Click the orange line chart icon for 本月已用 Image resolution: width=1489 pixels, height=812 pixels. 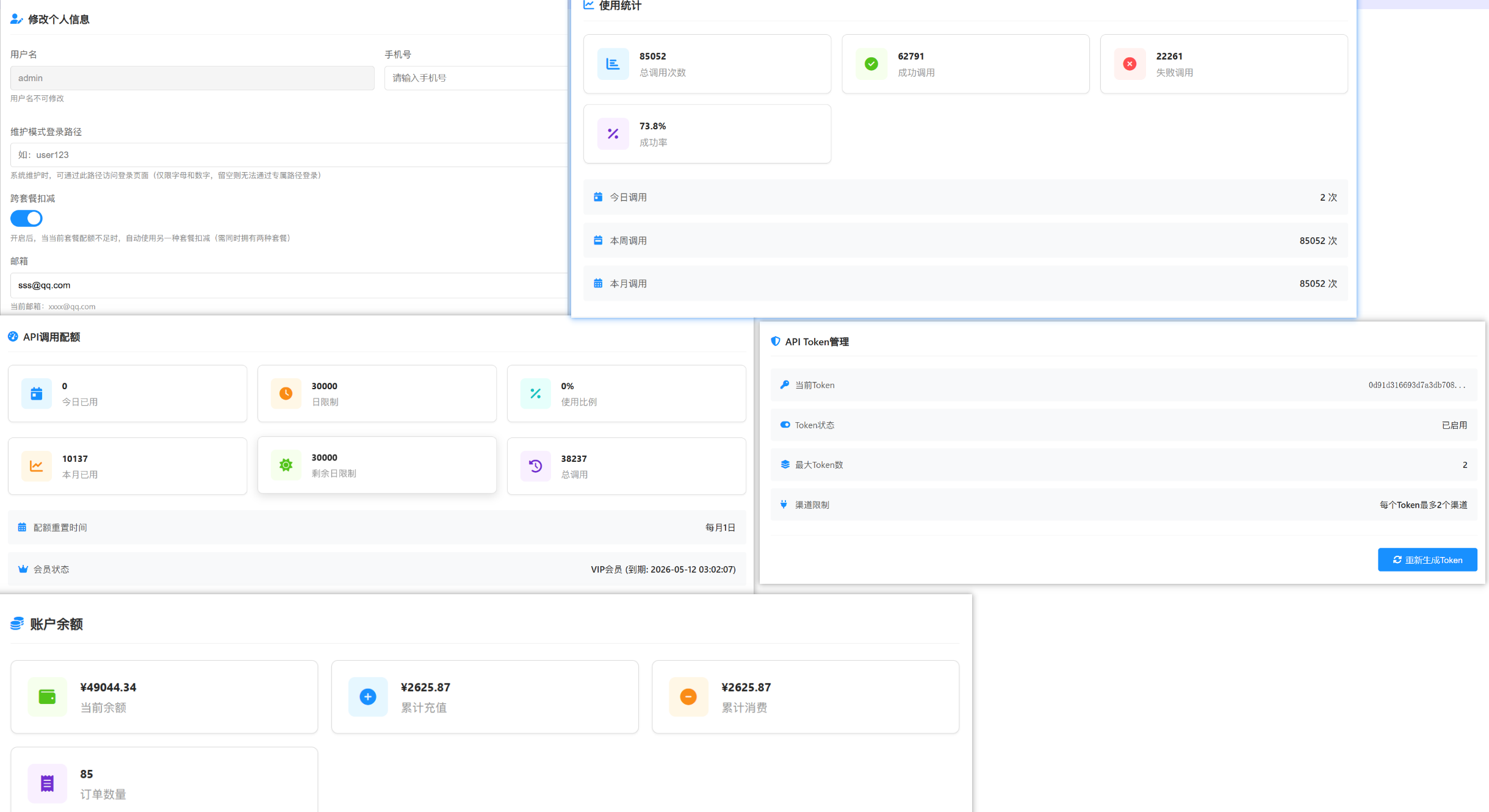[37, 466]
